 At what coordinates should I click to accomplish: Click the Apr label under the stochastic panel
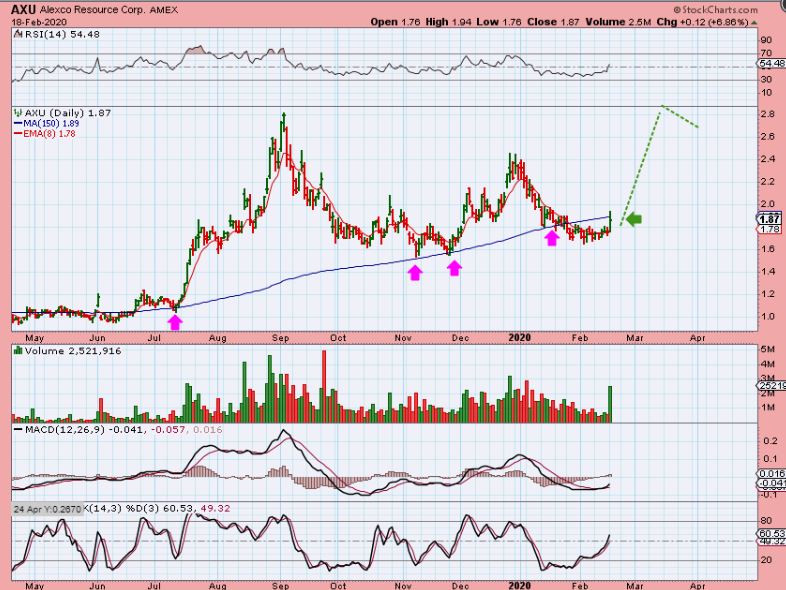(698, 585)
